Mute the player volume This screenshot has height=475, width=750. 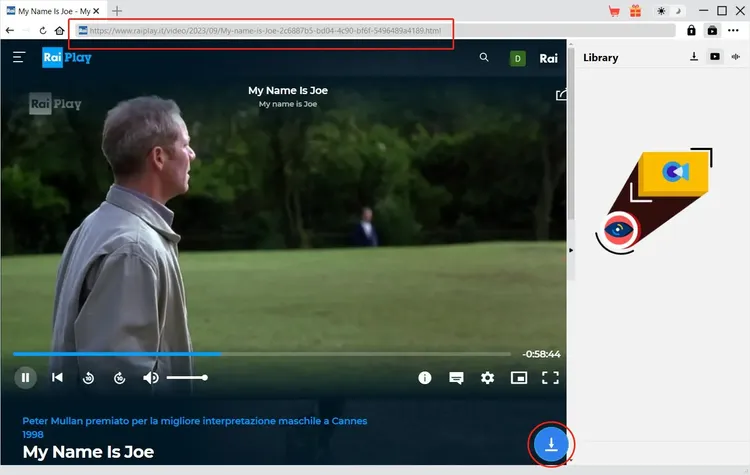tap(151, 377)
